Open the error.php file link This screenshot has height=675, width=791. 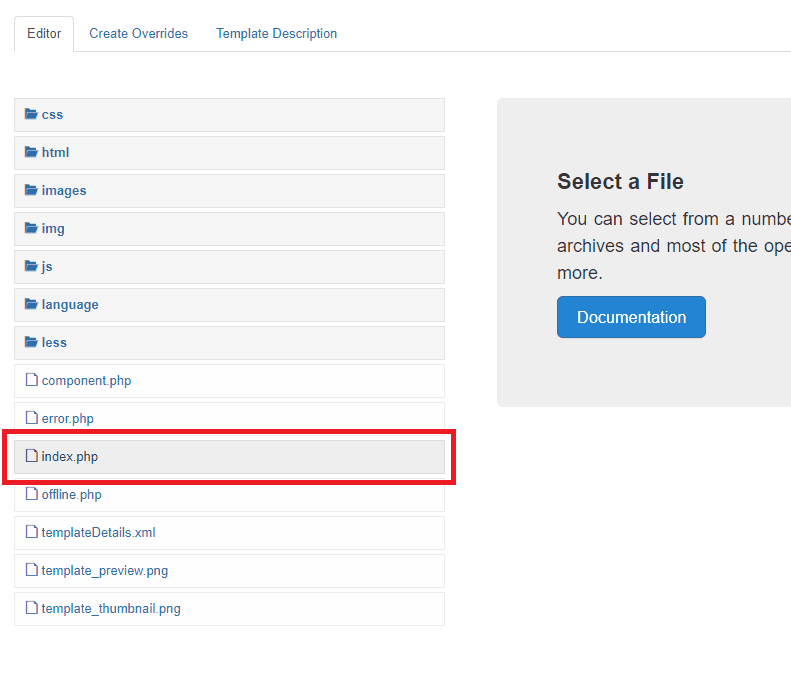click(67, 419)
